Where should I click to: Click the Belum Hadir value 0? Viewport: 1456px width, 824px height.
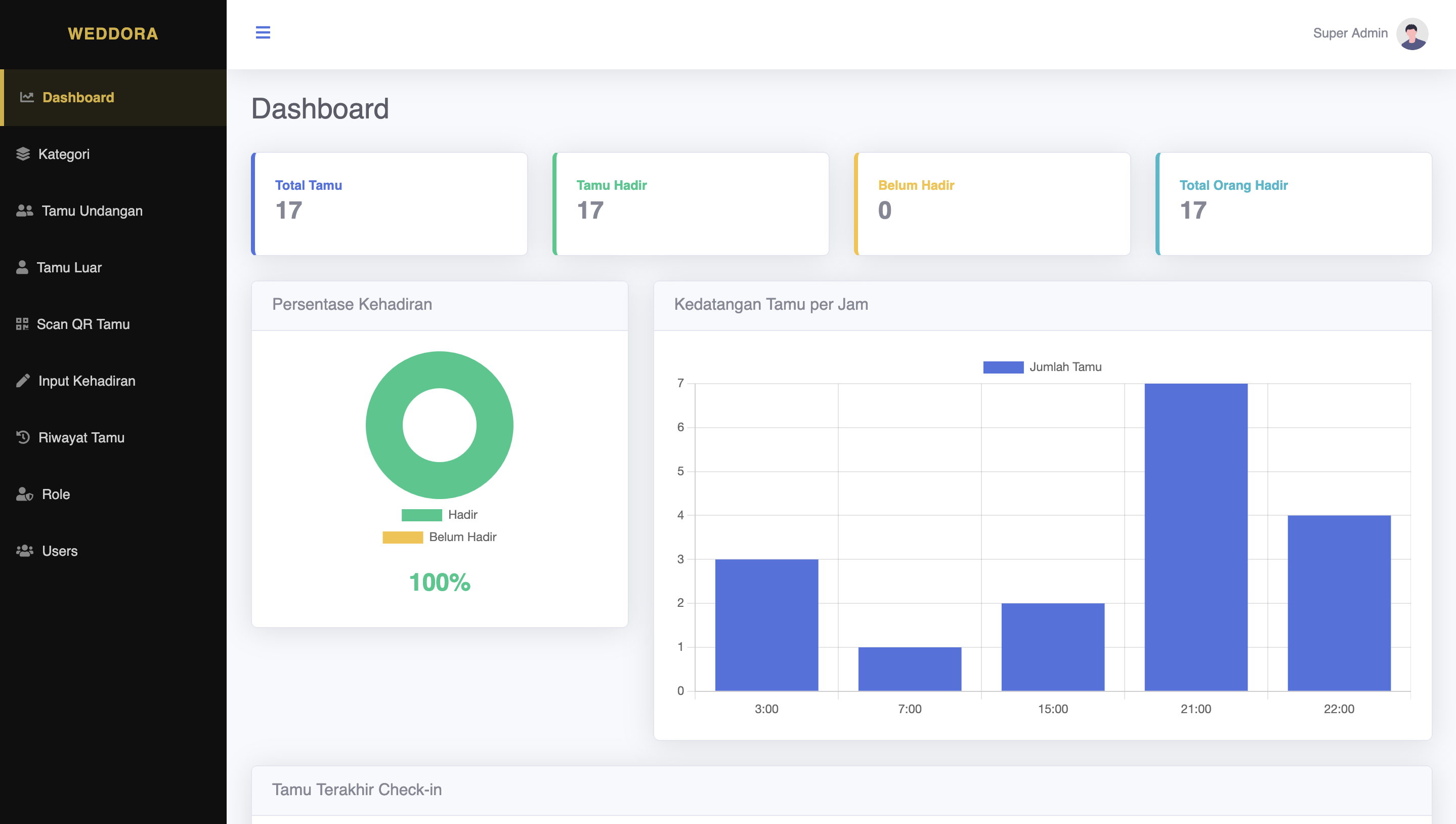(x=885, y=211)
